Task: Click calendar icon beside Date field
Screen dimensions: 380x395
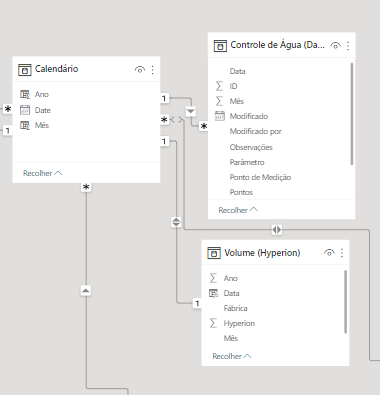Action: (x=25, y=110)
